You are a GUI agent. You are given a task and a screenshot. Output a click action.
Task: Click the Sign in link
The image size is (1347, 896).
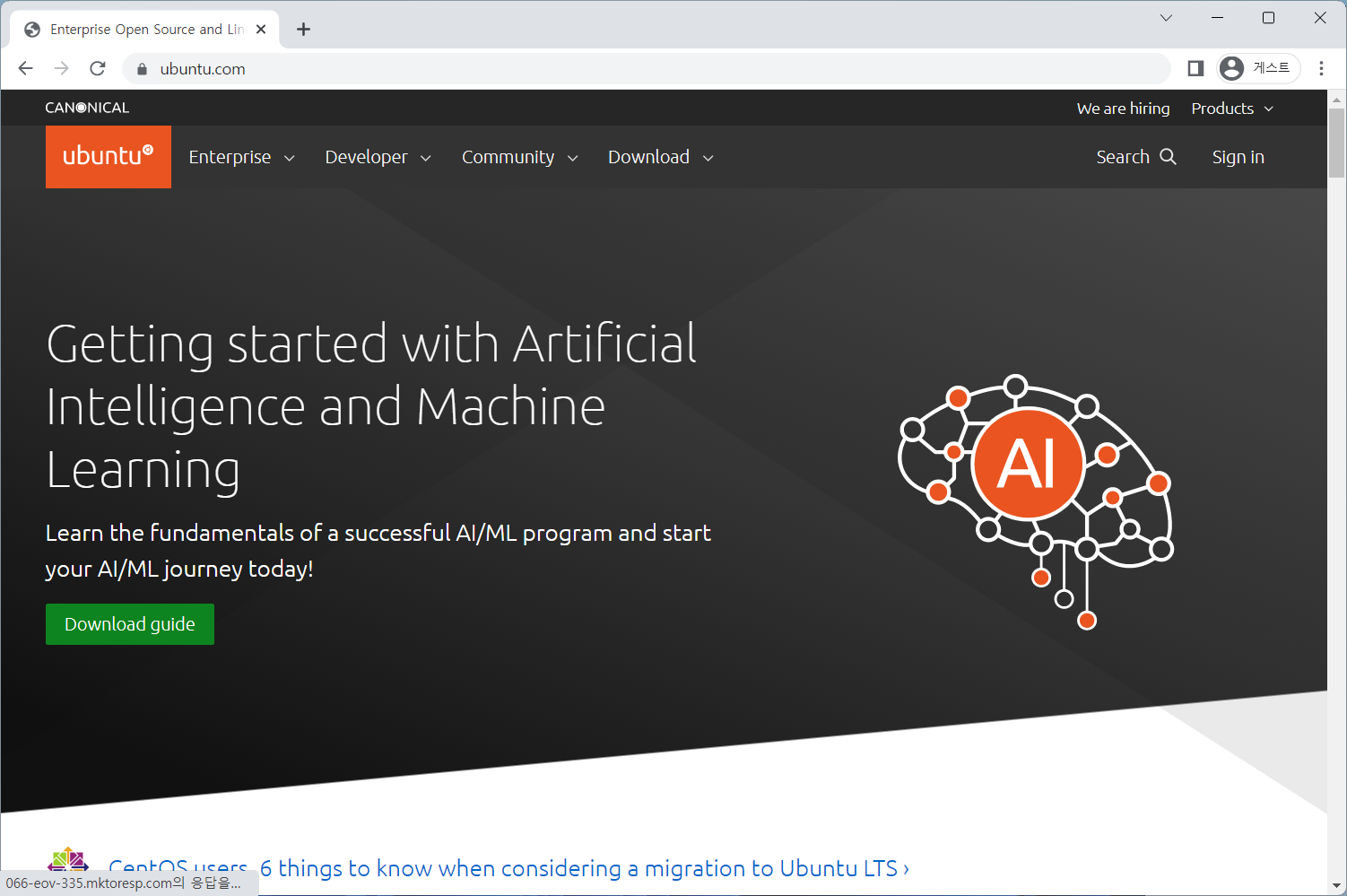1238,157
